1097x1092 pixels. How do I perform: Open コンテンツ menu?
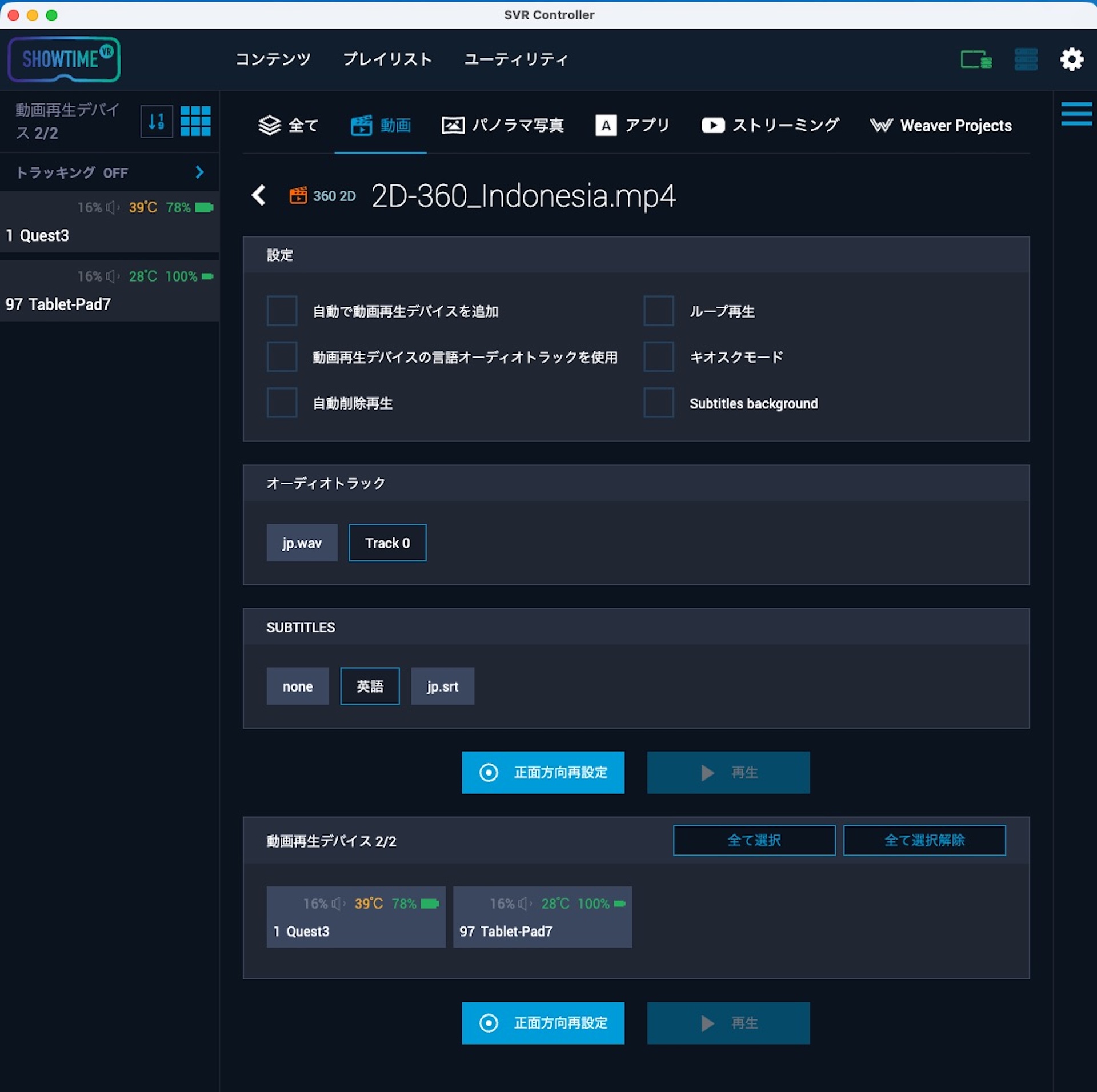point(273,59)
